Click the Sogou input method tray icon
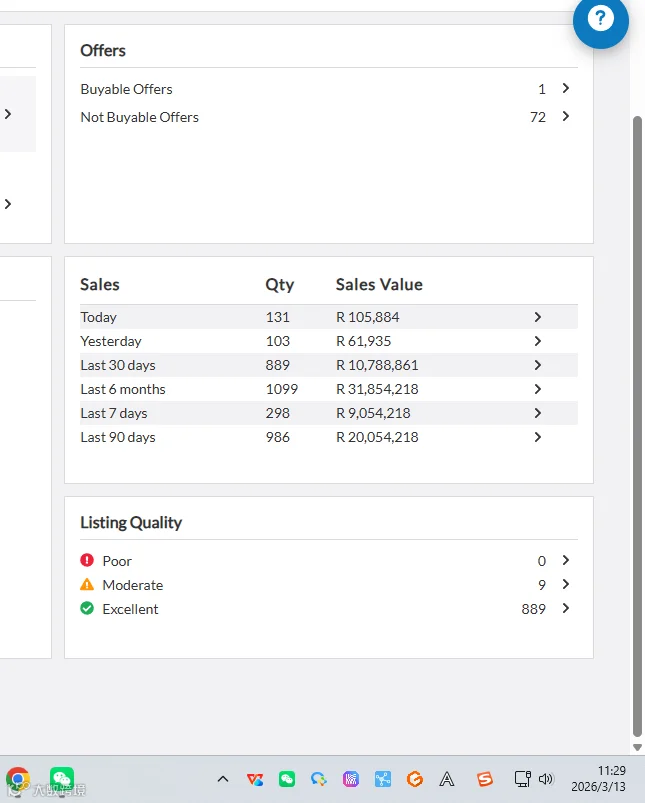This screenshot has height=803, width=645. coord(485,779)
